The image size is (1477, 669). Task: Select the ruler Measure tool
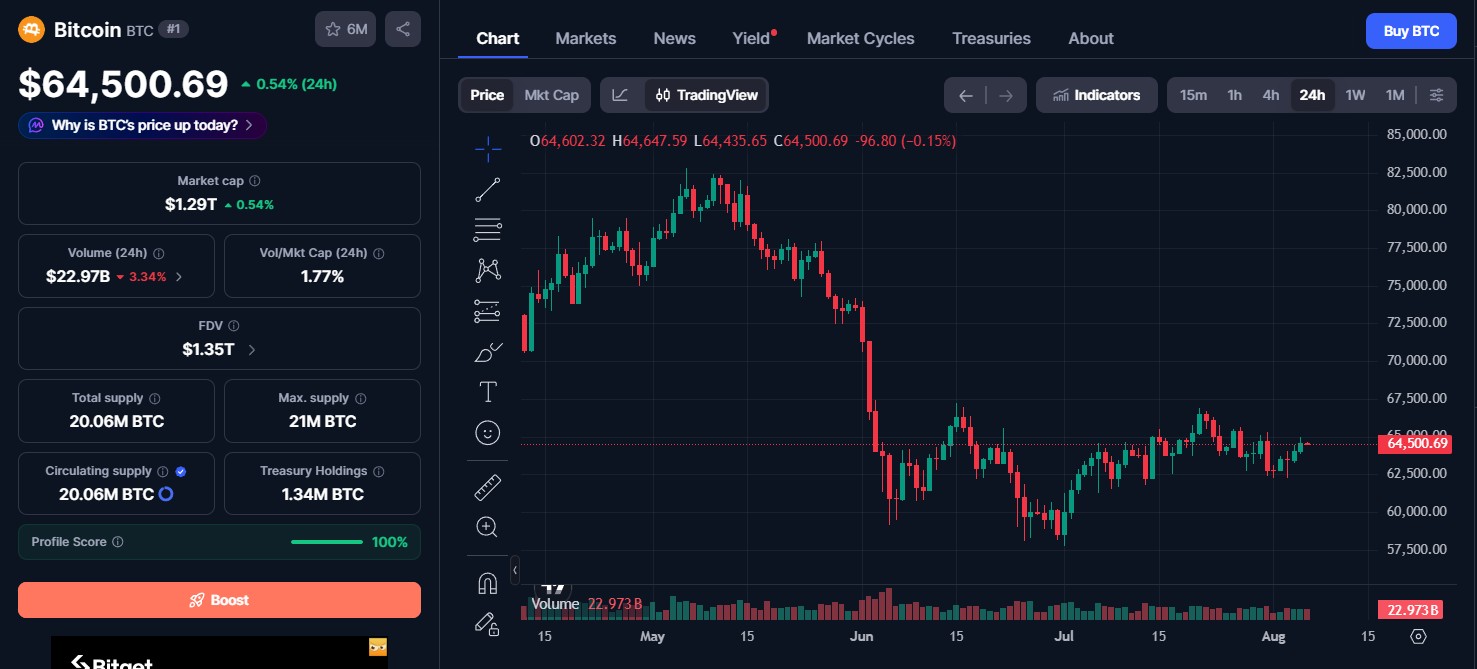tap(488, 487)
